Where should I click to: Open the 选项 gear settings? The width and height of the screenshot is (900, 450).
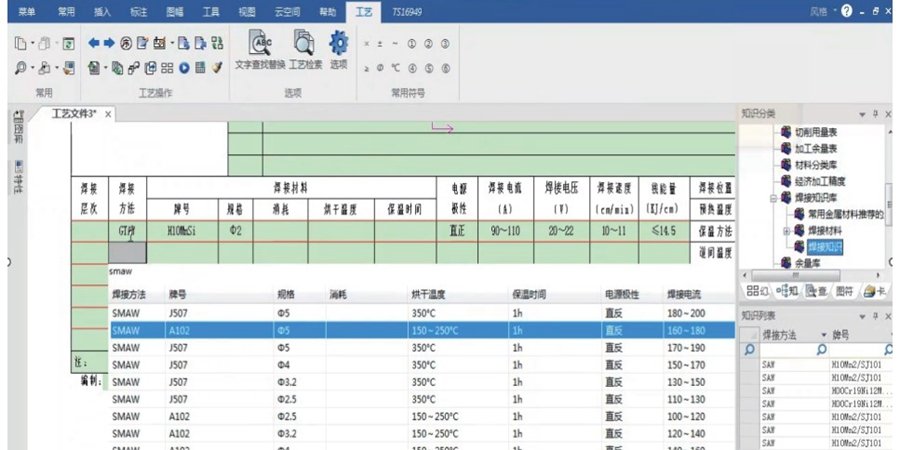coord(339,51)
